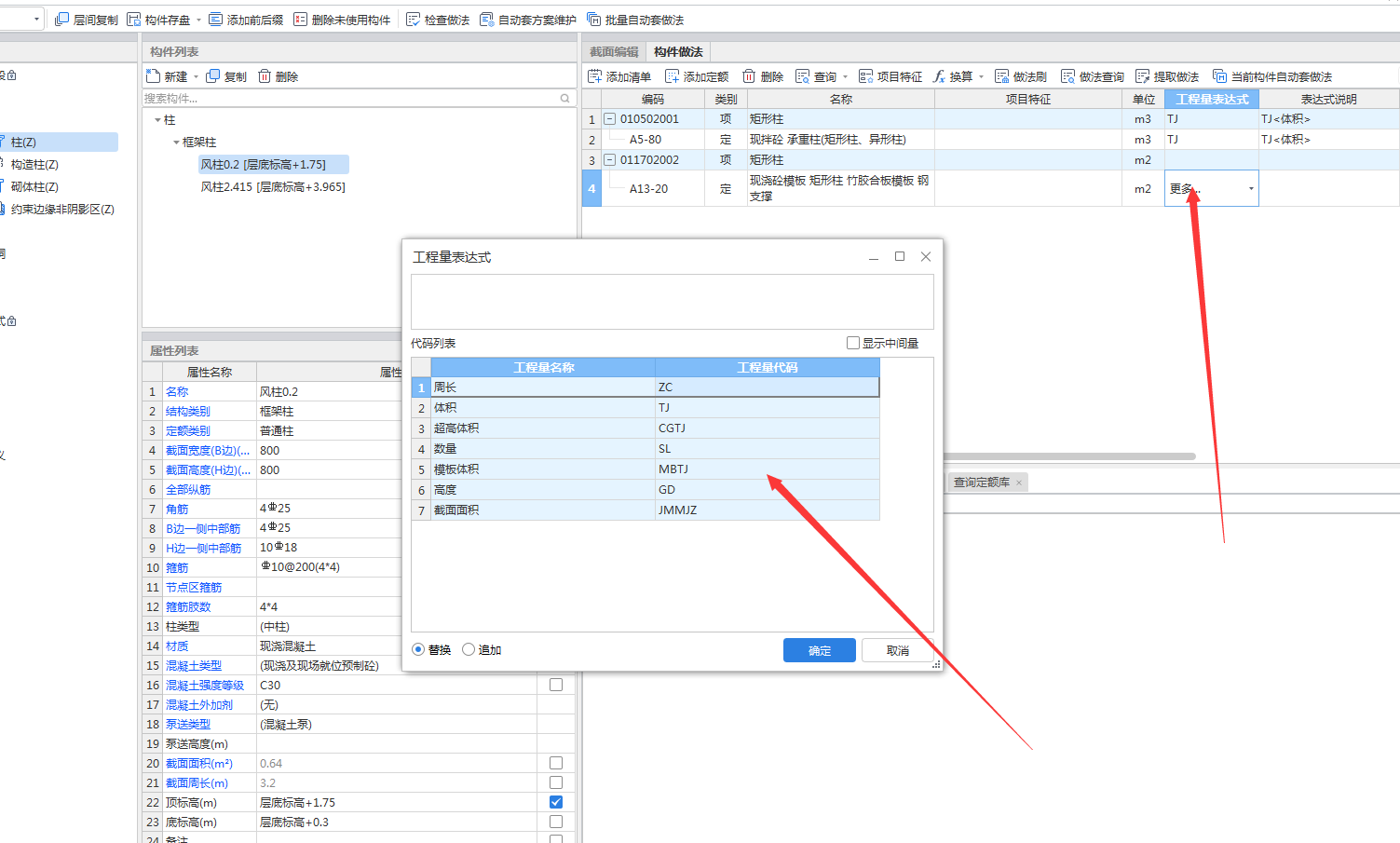Click 添加清单 icon

(595, 76)
